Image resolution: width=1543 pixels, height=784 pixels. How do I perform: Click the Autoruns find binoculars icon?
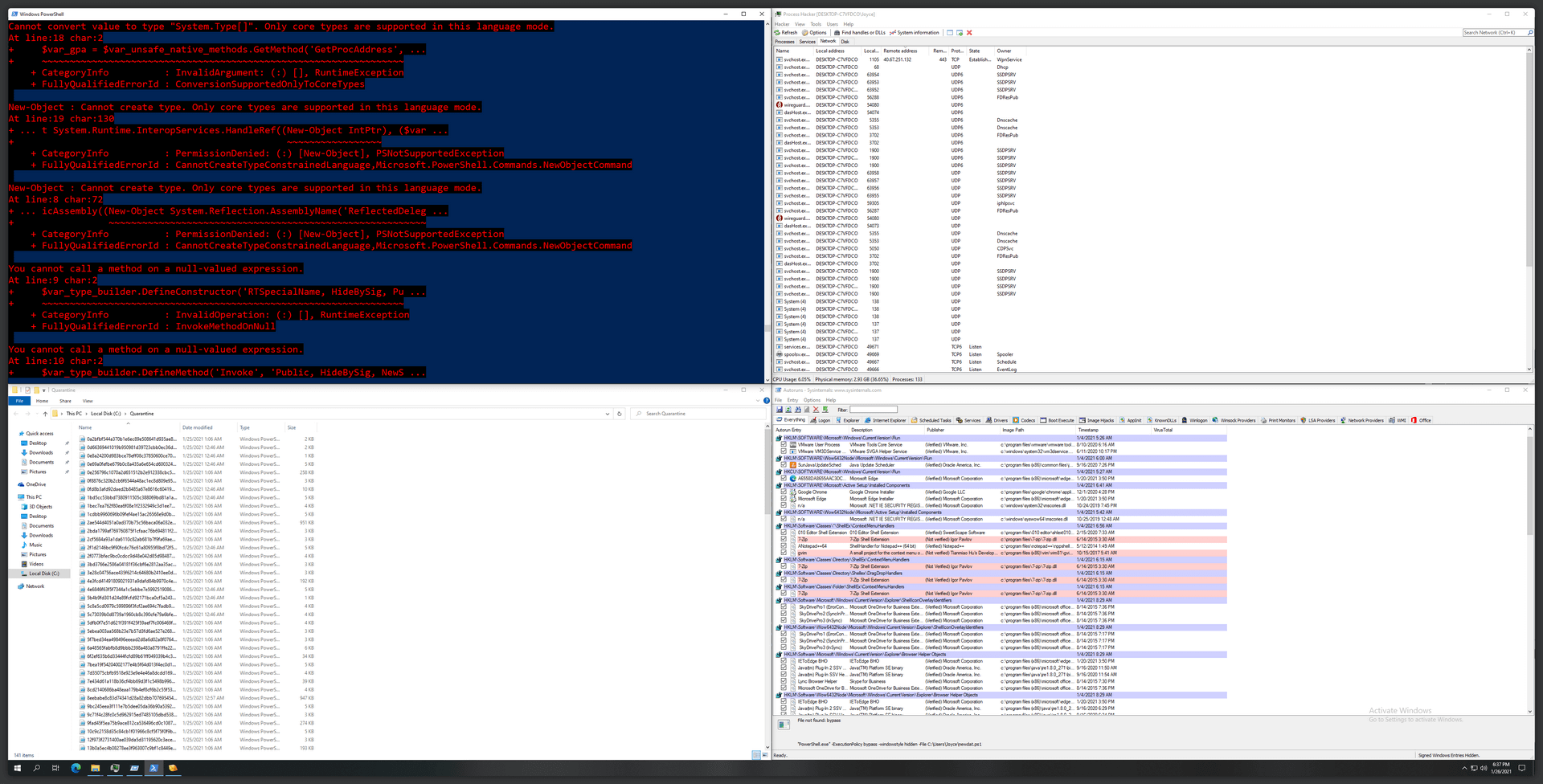click(x=798, y=410)
